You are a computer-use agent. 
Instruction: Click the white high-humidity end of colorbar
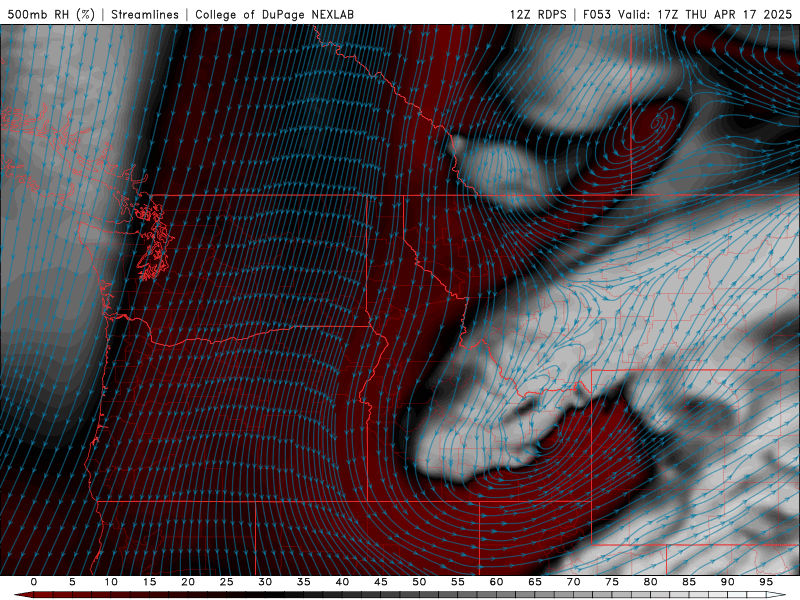click(777, 595)
